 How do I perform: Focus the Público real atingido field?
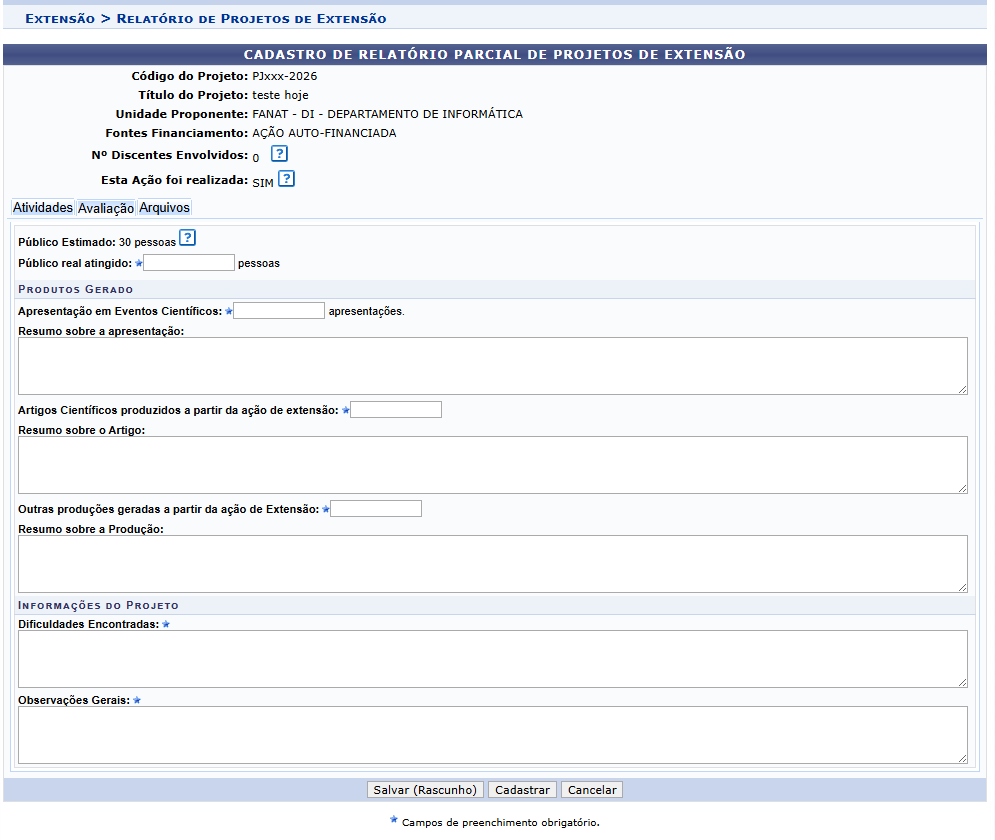pyautogui.click(x=189, y=263)
